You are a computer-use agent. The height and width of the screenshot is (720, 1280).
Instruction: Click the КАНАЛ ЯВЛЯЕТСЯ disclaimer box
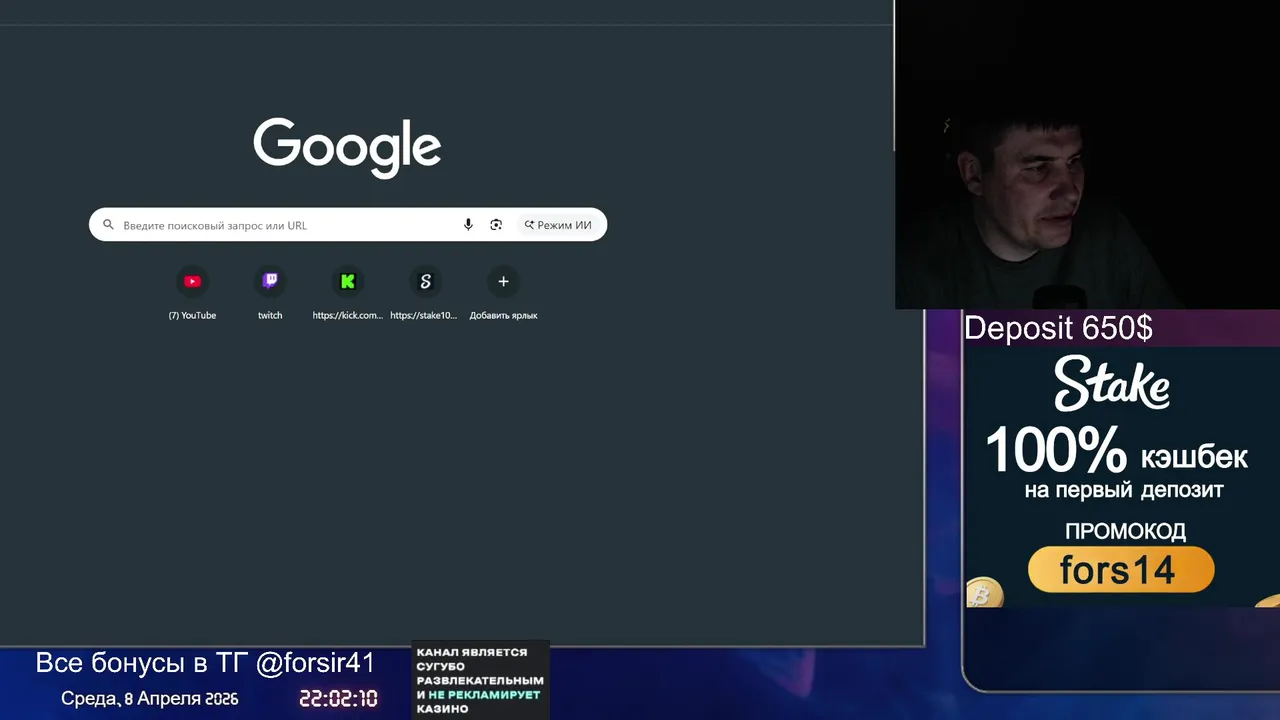click(x=481, y=680)
